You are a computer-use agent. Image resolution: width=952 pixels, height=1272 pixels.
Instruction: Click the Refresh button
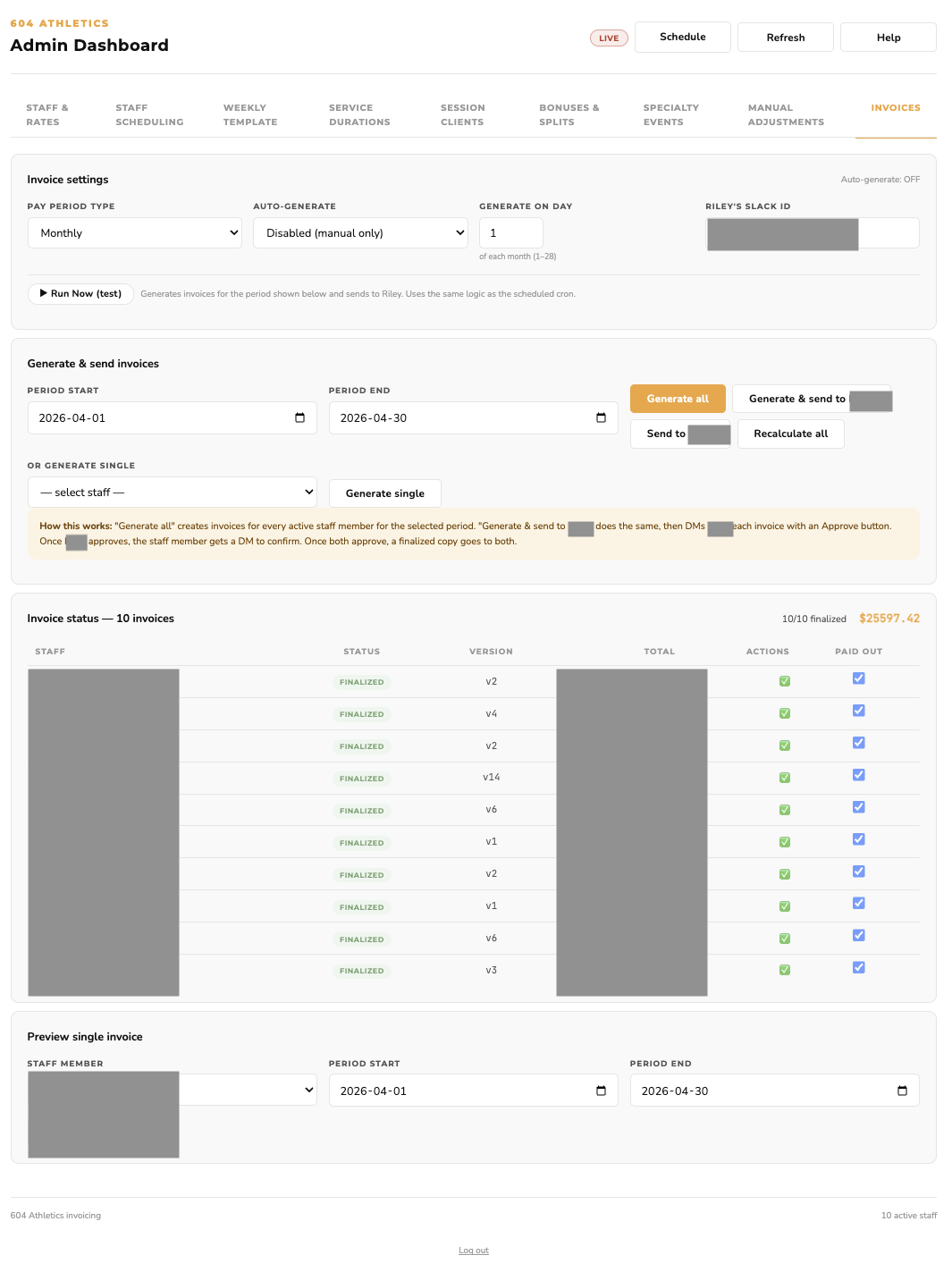[786, 38]
